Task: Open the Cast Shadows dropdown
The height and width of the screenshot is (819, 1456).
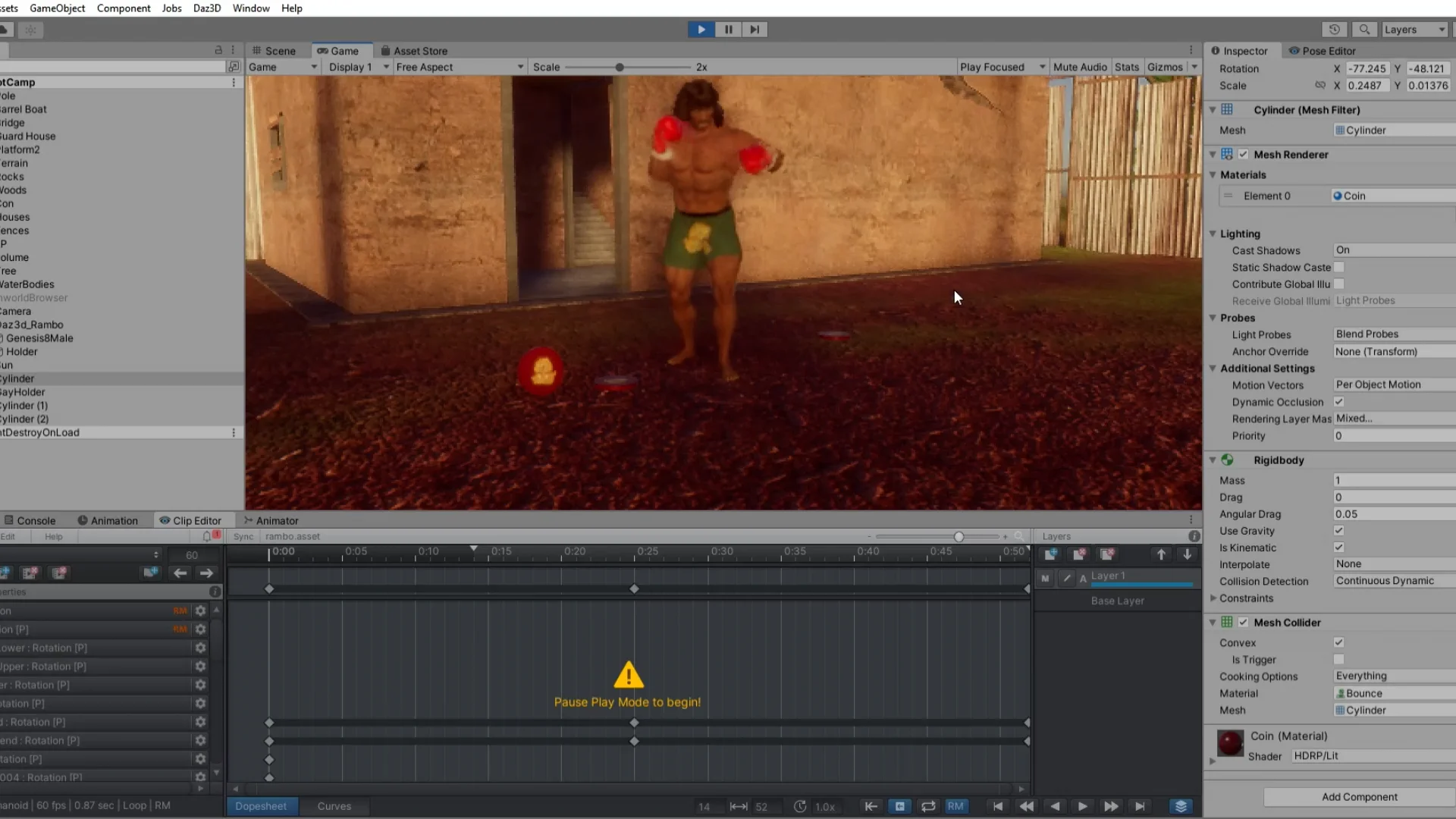Action: pyautogui.click(x=1394, y=250)
